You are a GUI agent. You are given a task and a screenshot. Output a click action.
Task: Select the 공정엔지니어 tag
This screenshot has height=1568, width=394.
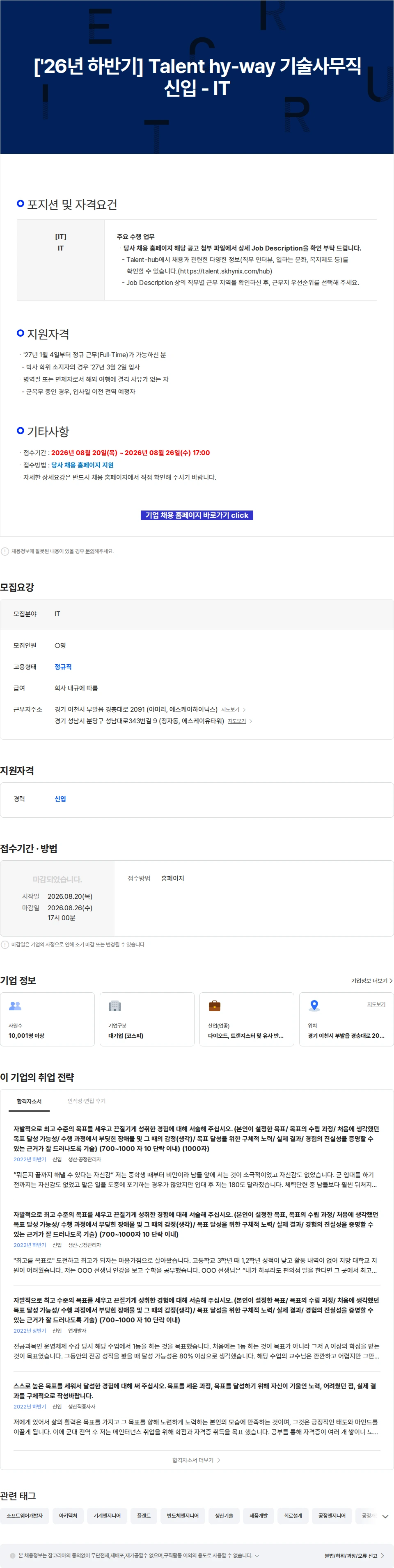click(332, 1516)
